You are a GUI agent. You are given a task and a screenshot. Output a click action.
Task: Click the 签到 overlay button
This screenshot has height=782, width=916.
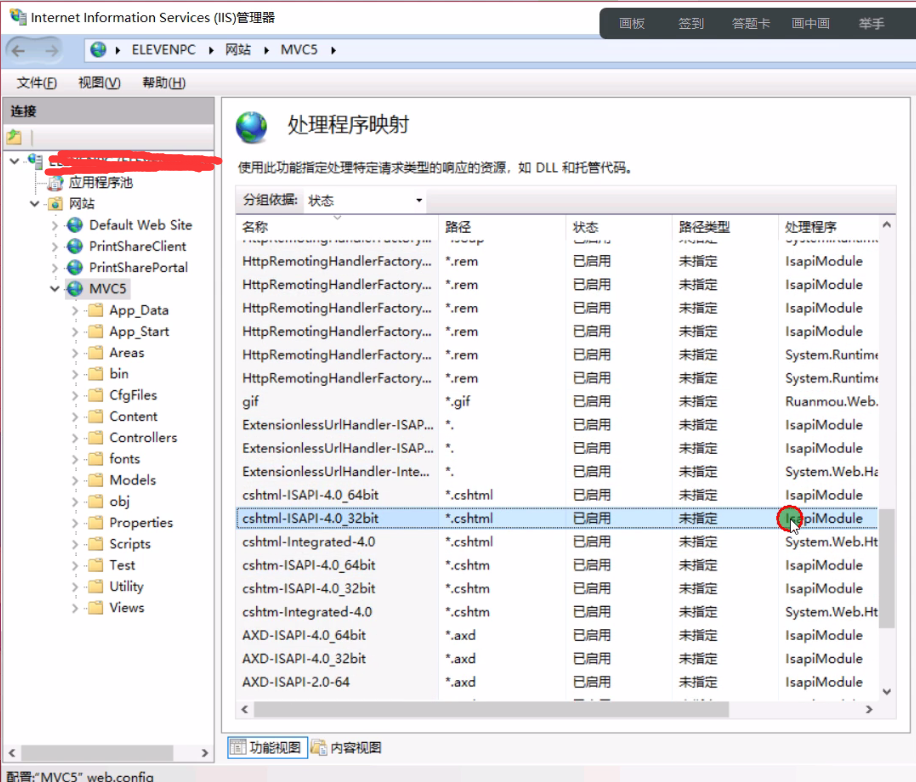(x=691, y=23)
